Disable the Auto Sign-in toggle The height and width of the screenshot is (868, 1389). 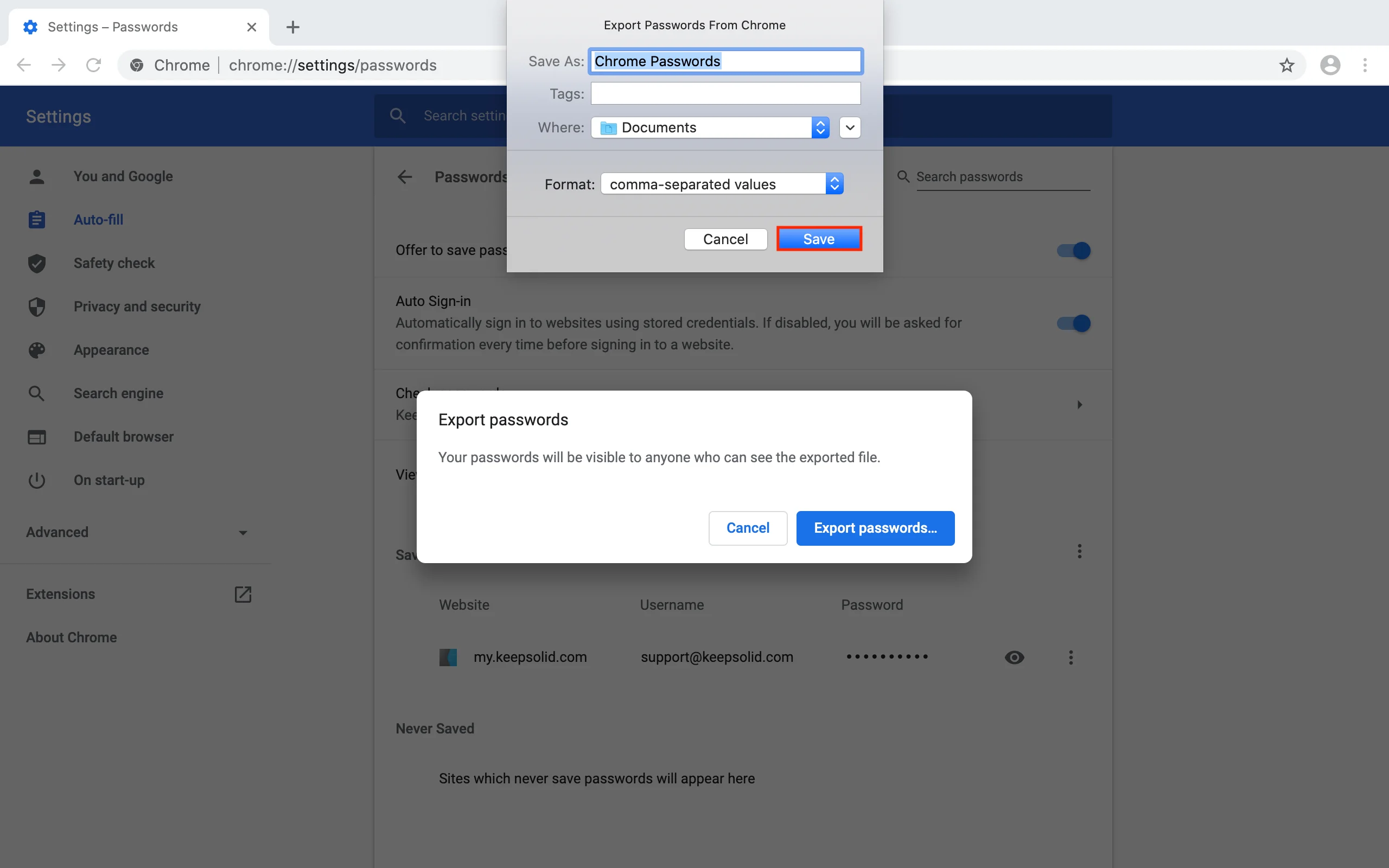1073,323
